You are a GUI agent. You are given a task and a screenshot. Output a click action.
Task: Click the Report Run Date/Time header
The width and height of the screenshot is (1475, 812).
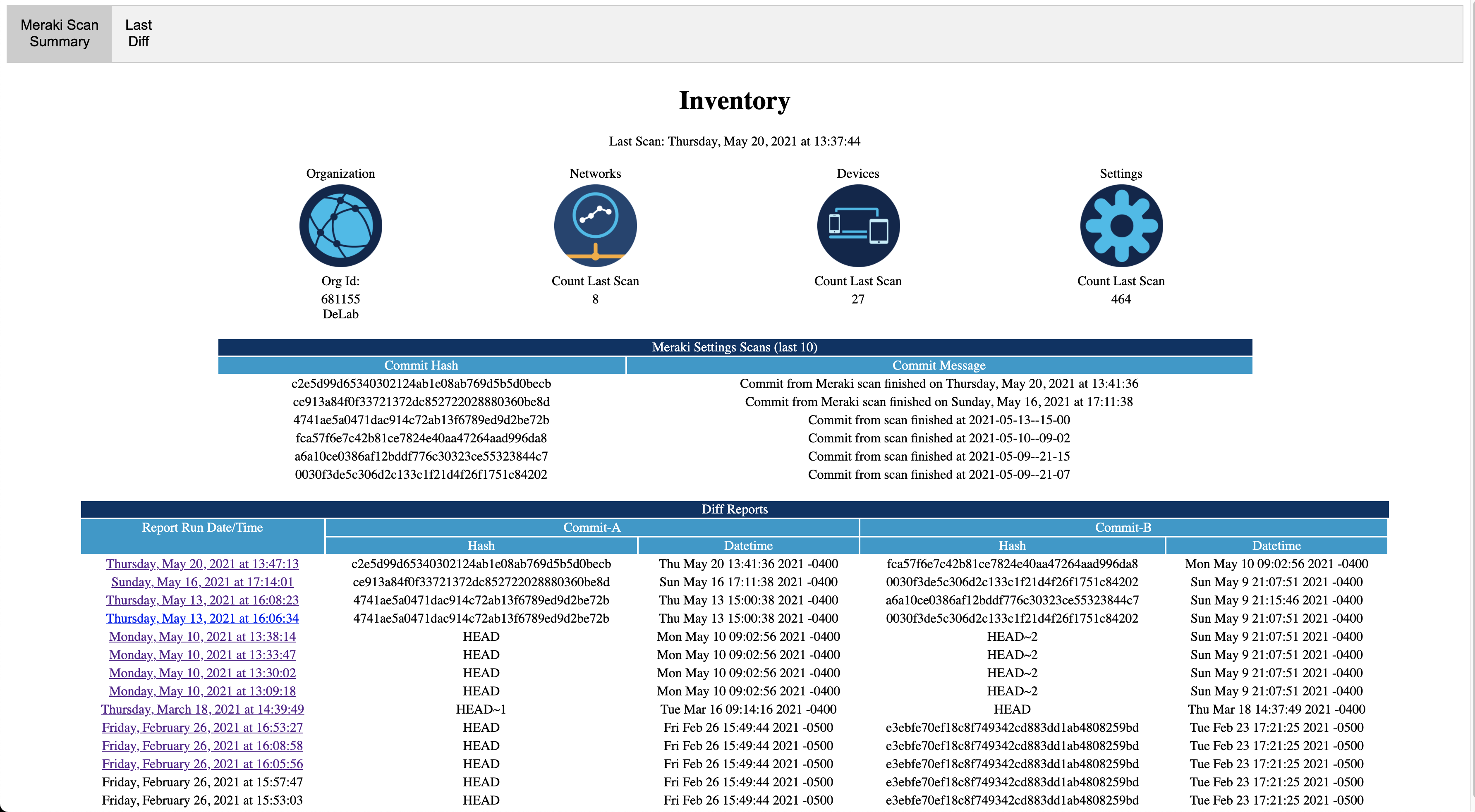[x=202, y=528]
